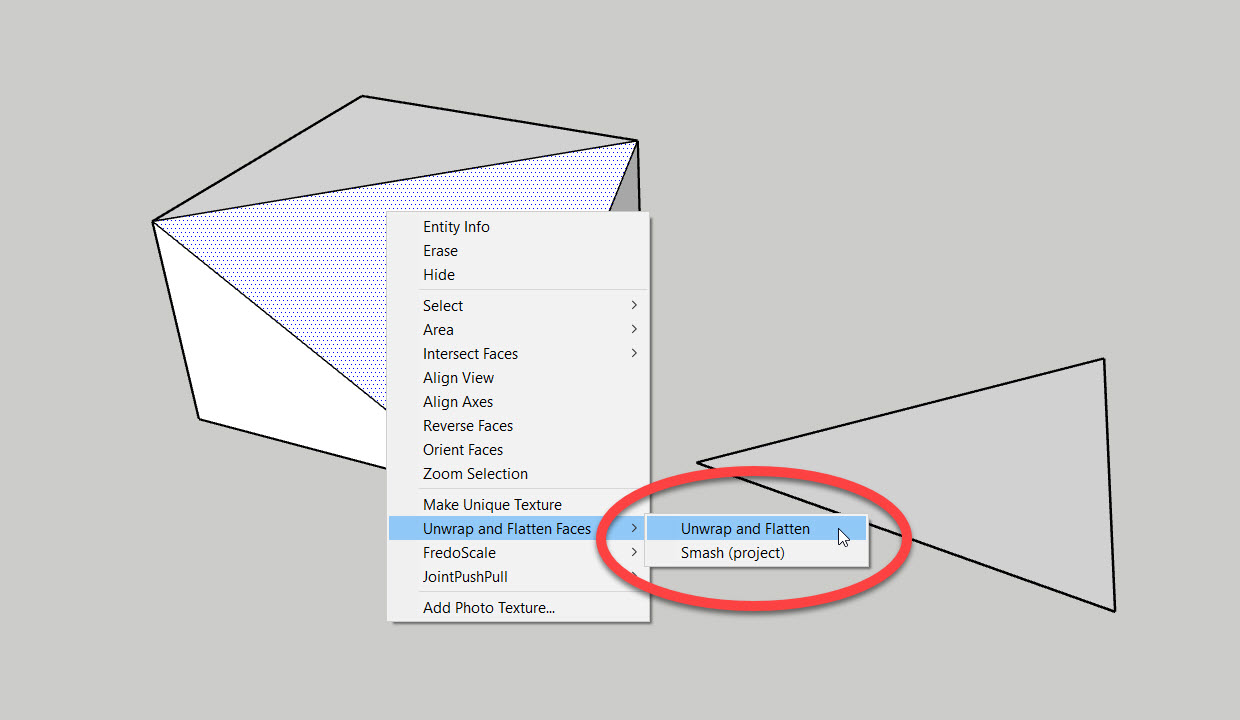The width and height of the screenshot is (1240, 720).
Task: Choose Erase in the context menu
Action: tap(440, 251)
